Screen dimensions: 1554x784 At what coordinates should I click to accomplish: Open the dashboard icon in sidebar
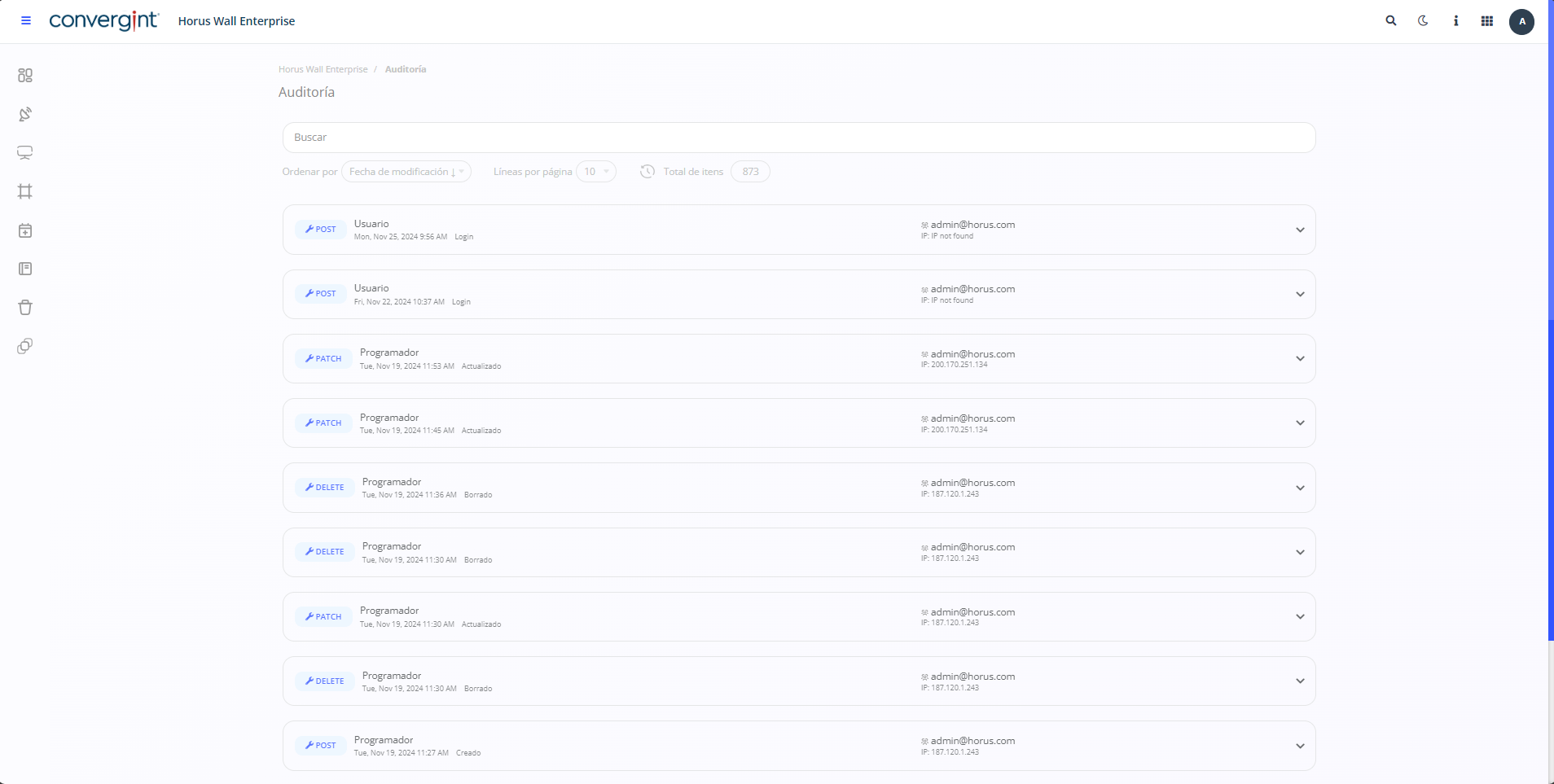point(25,76)
